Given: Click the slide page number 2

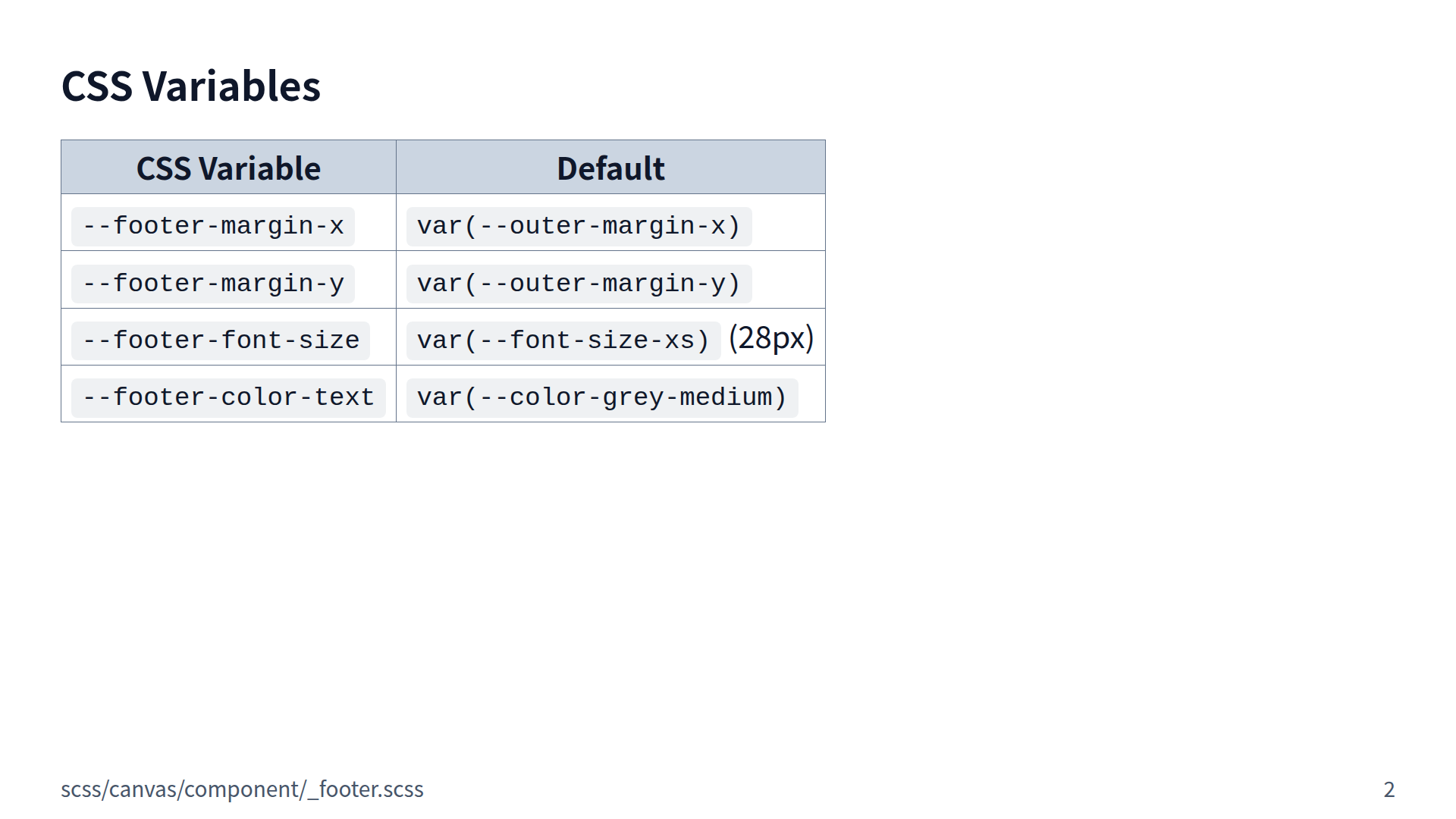Looking at the screenshot, I should (1389, 789).
